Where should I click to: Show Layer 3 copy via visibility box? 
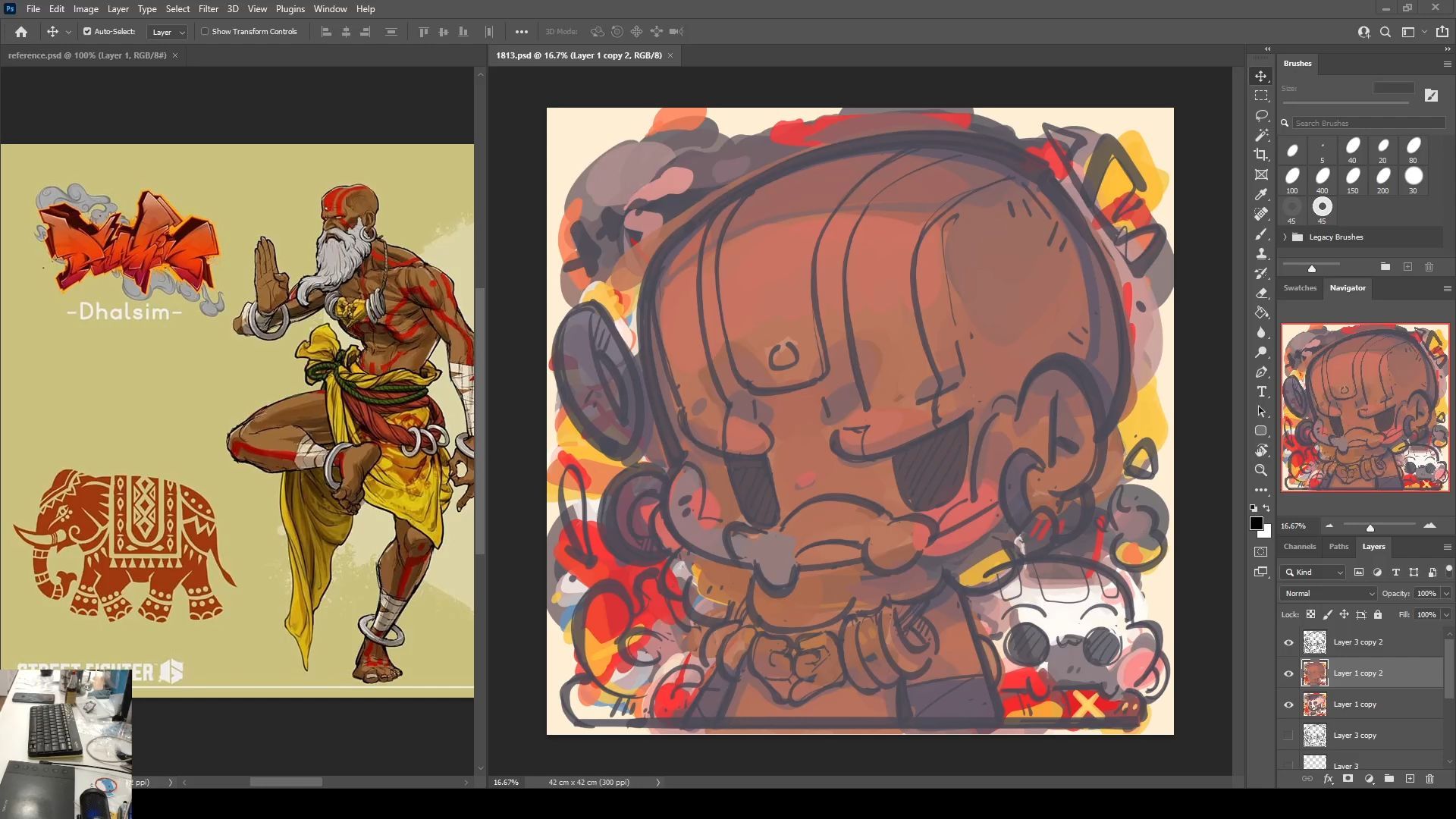coord(1288,736)
